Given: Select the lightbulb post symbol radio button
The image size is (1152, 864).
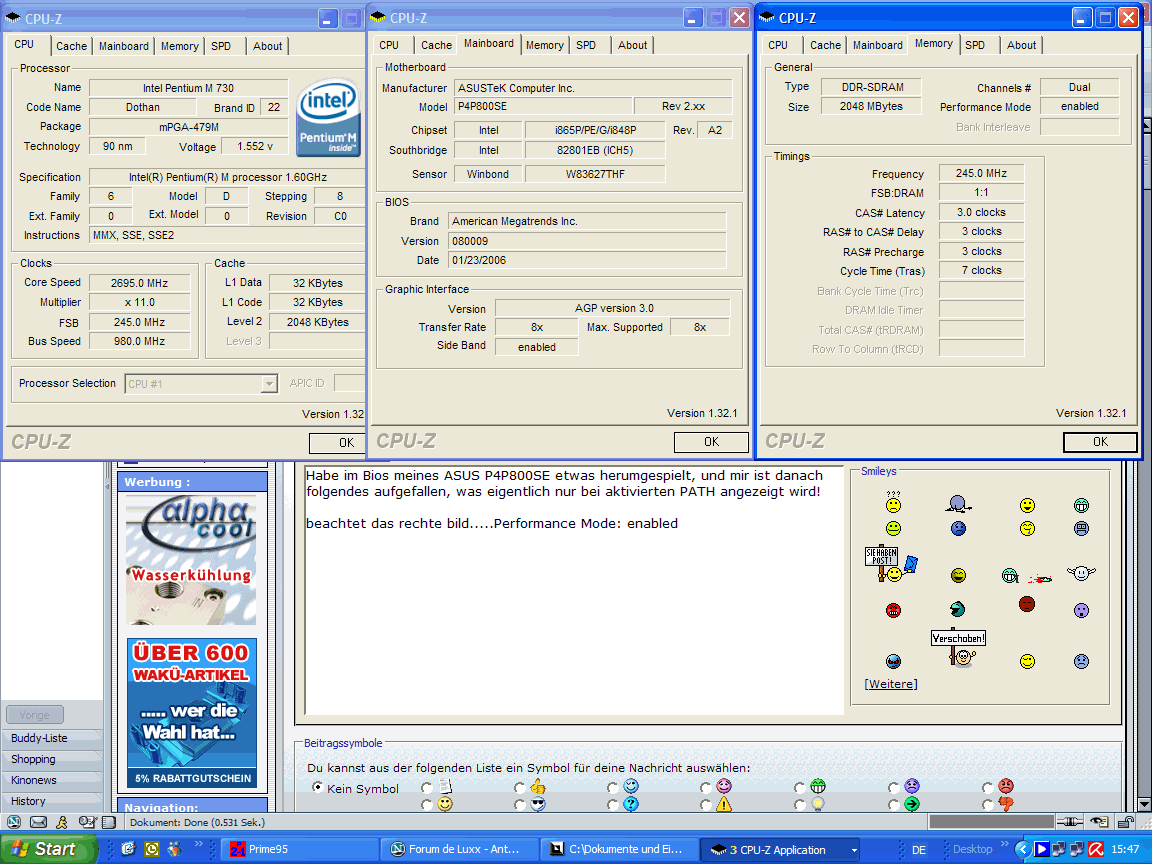Looking at the screenshot, I should [800, 804].
